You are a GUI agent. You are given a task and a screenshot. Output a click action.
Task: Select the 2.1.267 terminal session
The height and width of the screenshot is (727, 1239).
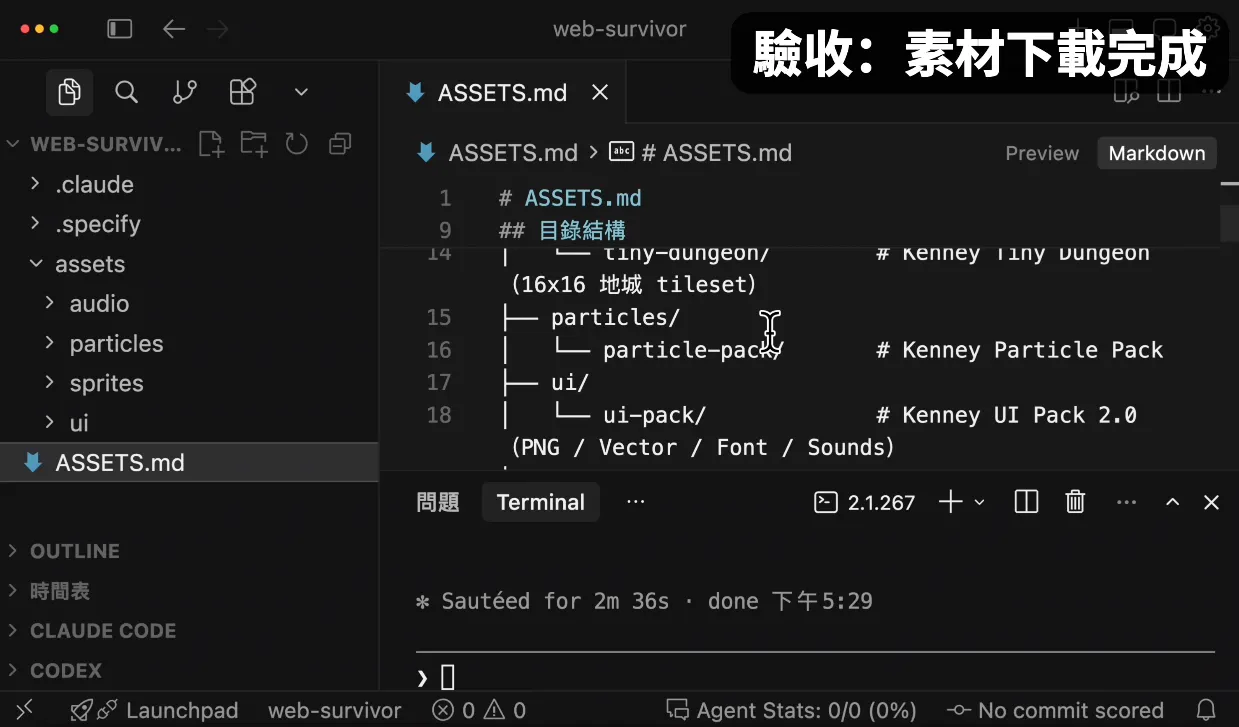pyautogui.click(x=865, y=502)
